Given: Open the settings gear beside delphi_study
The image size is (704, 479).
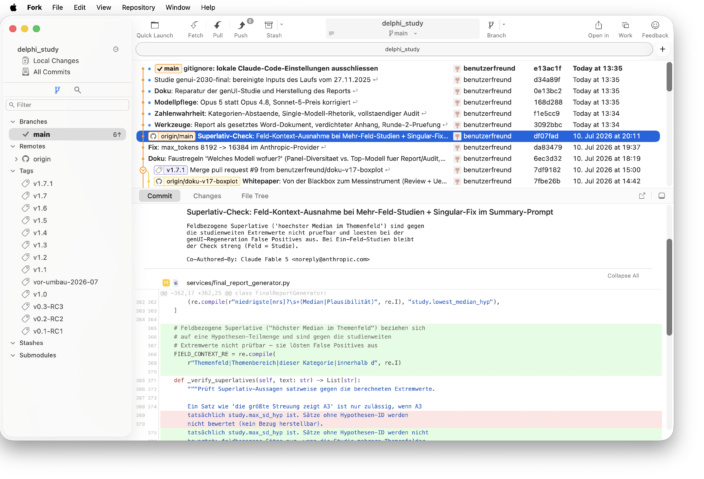Looking at the screenshot, I should [116, 49].
